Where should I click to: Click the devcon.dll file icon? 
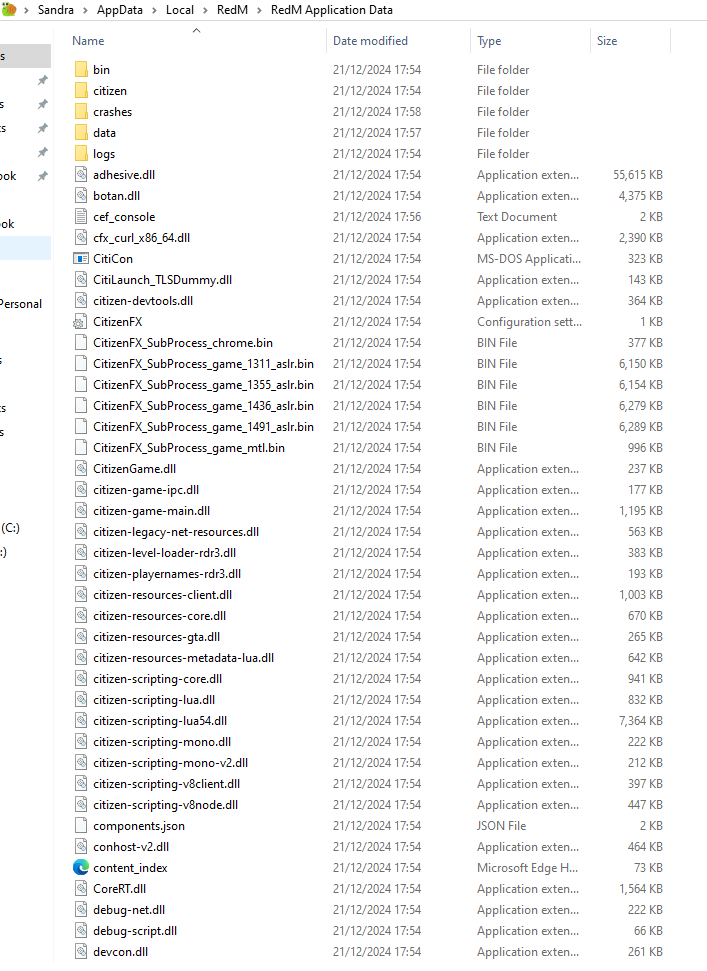(x=81, y=952)
